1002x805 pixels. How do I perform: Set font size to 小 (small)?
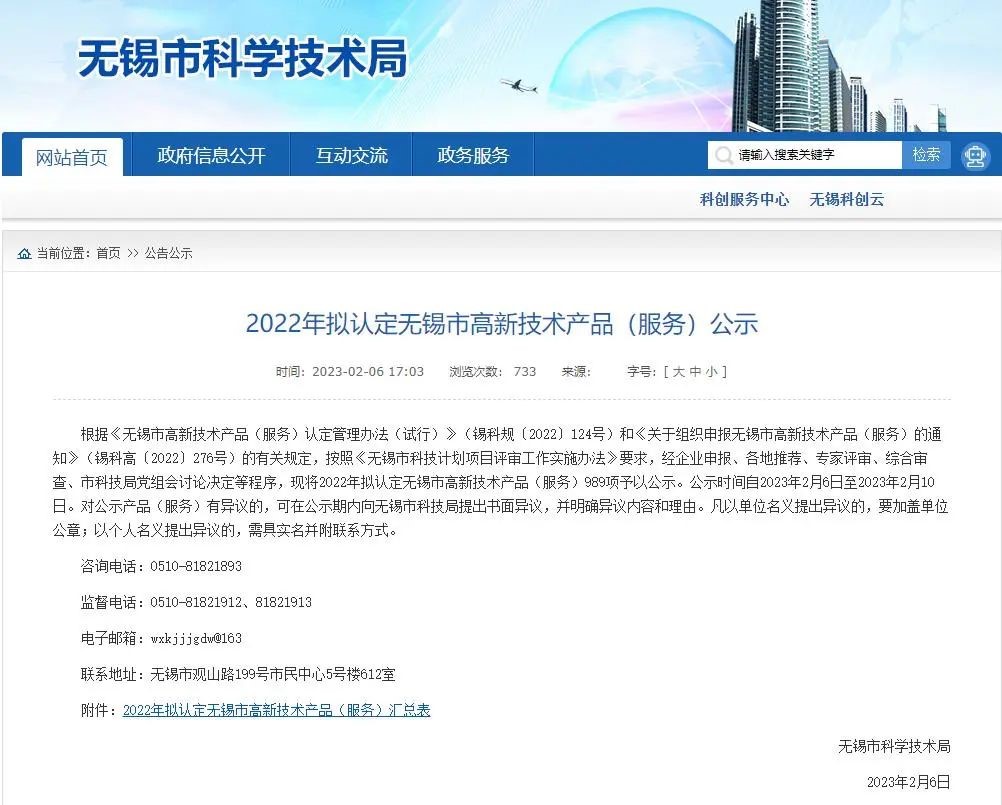pyautogui.click(x=710, y=372)
